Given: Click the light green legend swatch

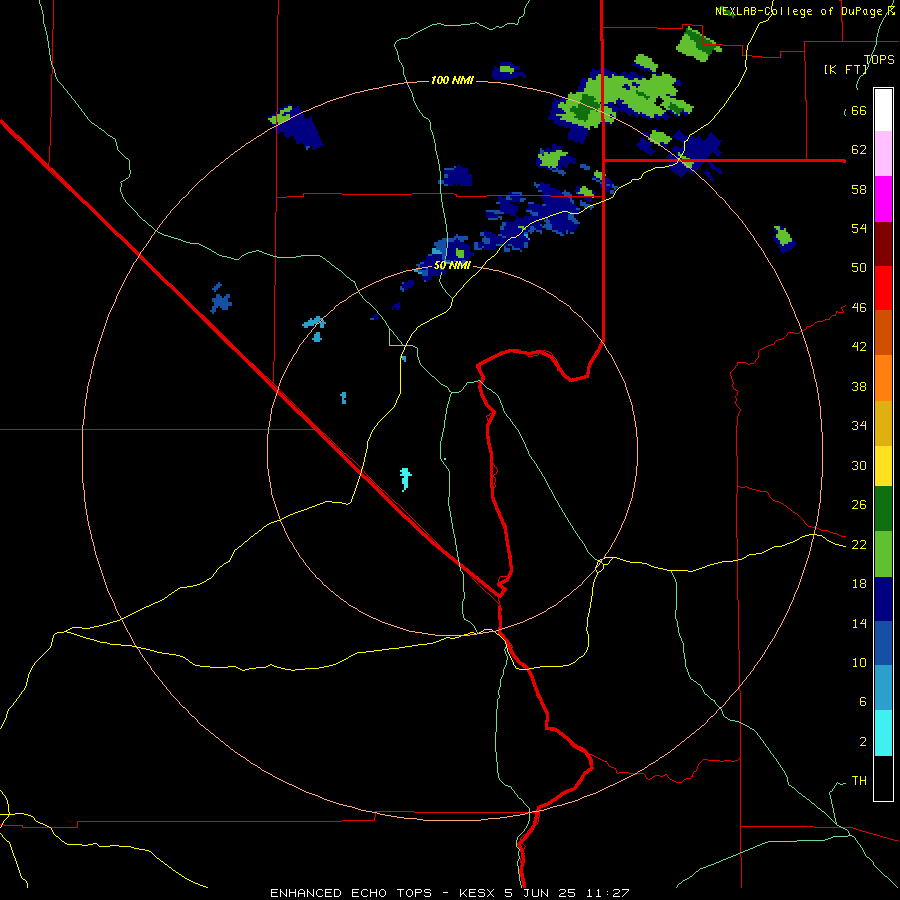Looking at the screenshot, I should (x=883, y=554).
